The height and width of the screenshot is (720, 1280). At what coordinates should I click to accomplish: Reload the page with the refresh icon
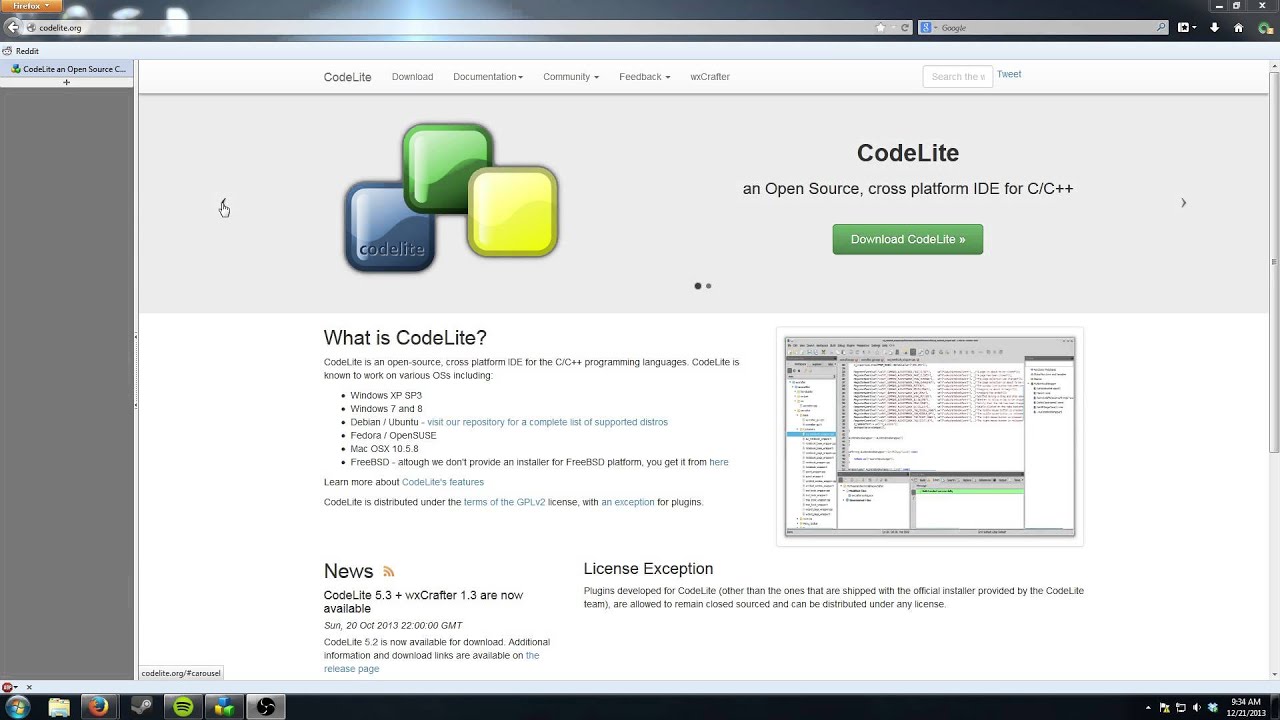905,28
